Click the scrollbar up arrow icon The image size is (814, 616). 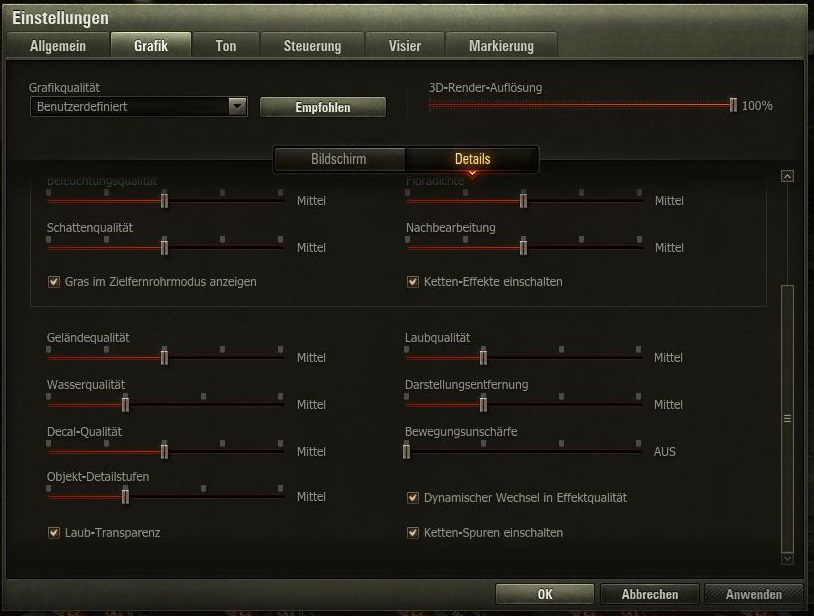click(x=787, y=176)
